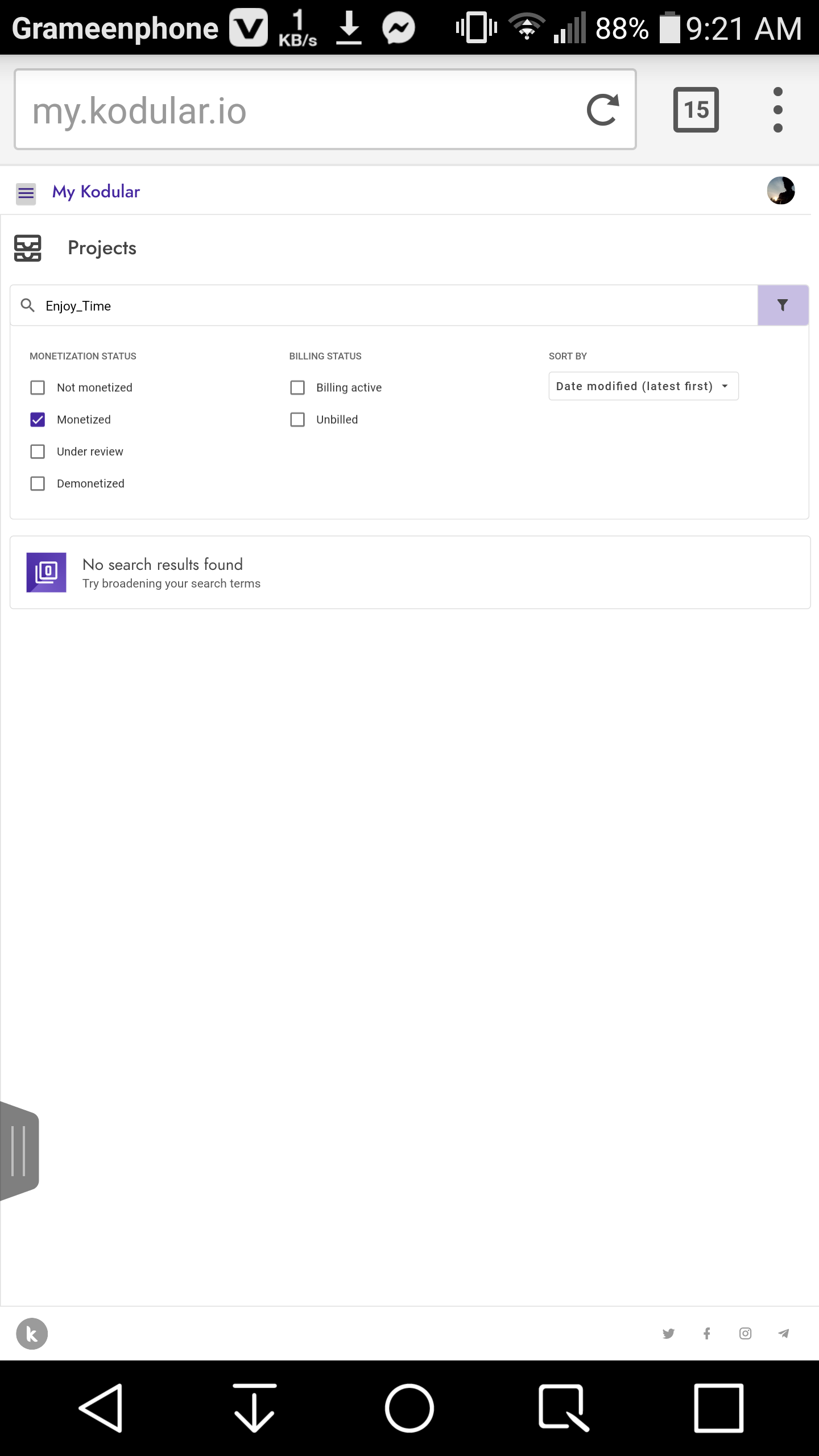Tap the side floating handle tab
The width and height of the screenshot is (819, 1456).
pos(19,1151)
